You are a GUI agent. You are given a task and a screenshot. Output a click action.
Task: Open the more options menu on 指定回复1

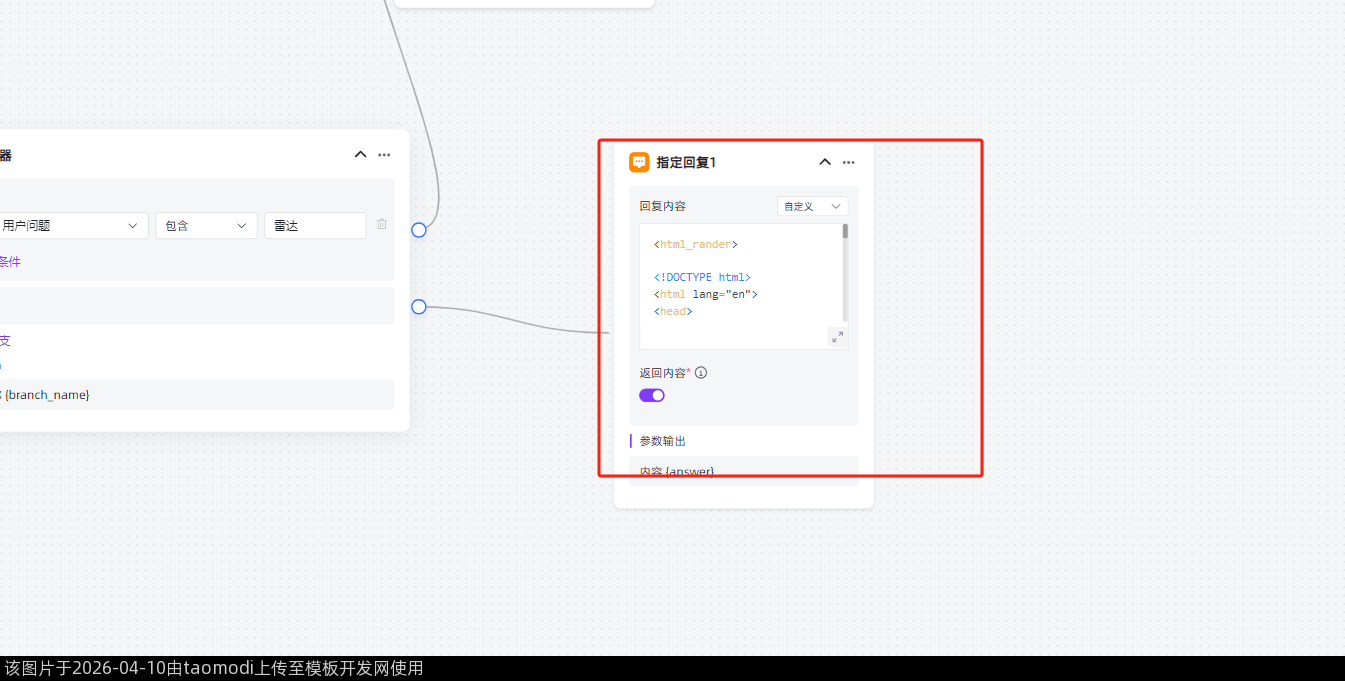pyautogui.click(x=848, y=162)
